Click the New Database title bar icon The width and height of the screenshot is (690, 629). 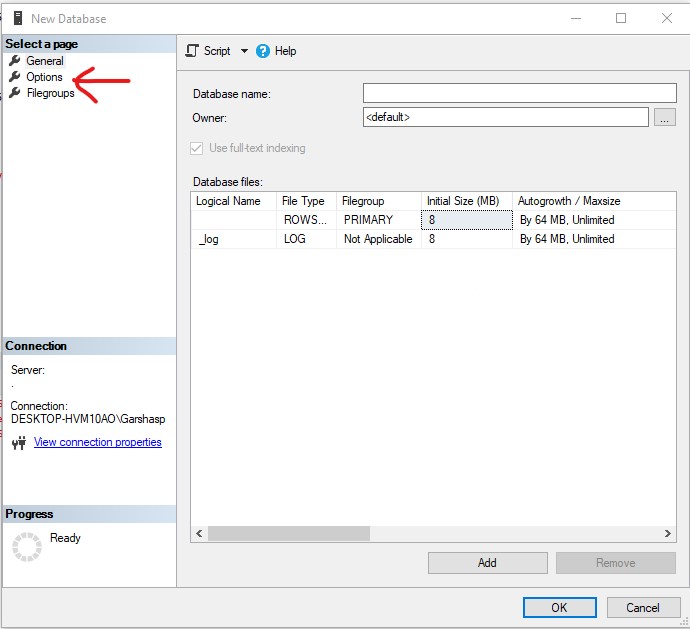(x=17, y=18)
